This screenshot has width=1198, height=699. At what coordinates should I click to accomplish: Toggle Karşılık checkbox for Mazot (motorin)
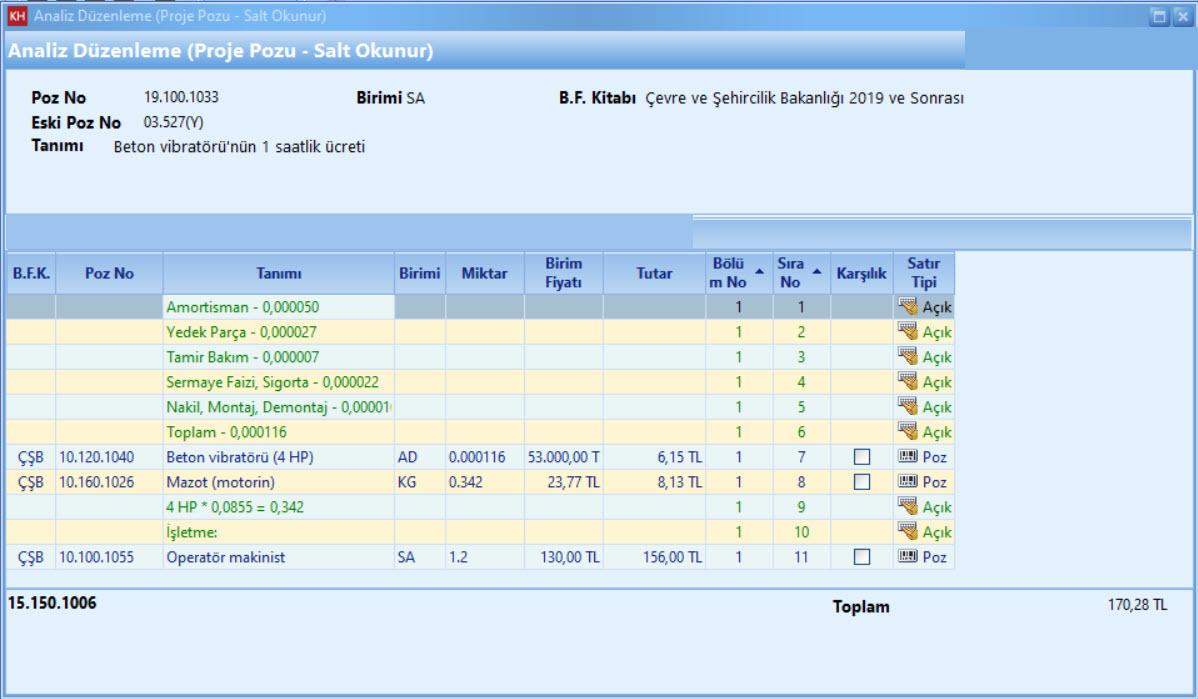point(862,482)
